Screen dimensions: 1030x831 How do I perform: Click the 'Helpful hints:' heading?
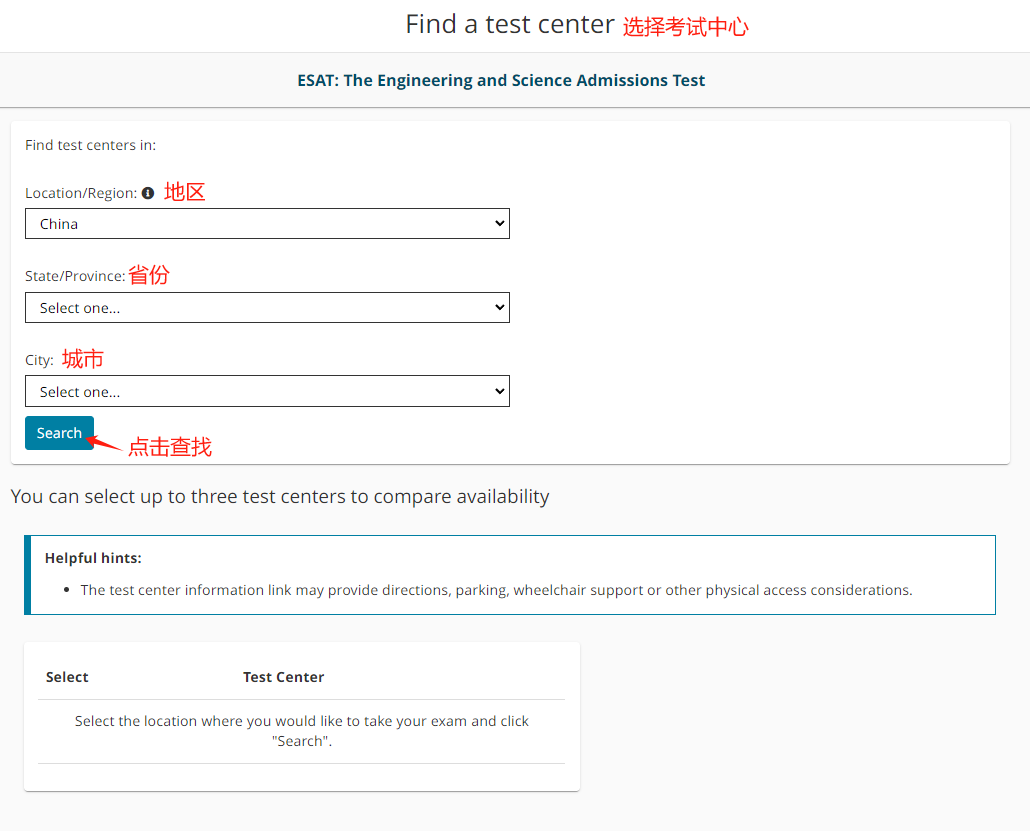click(x=93, y=558)
